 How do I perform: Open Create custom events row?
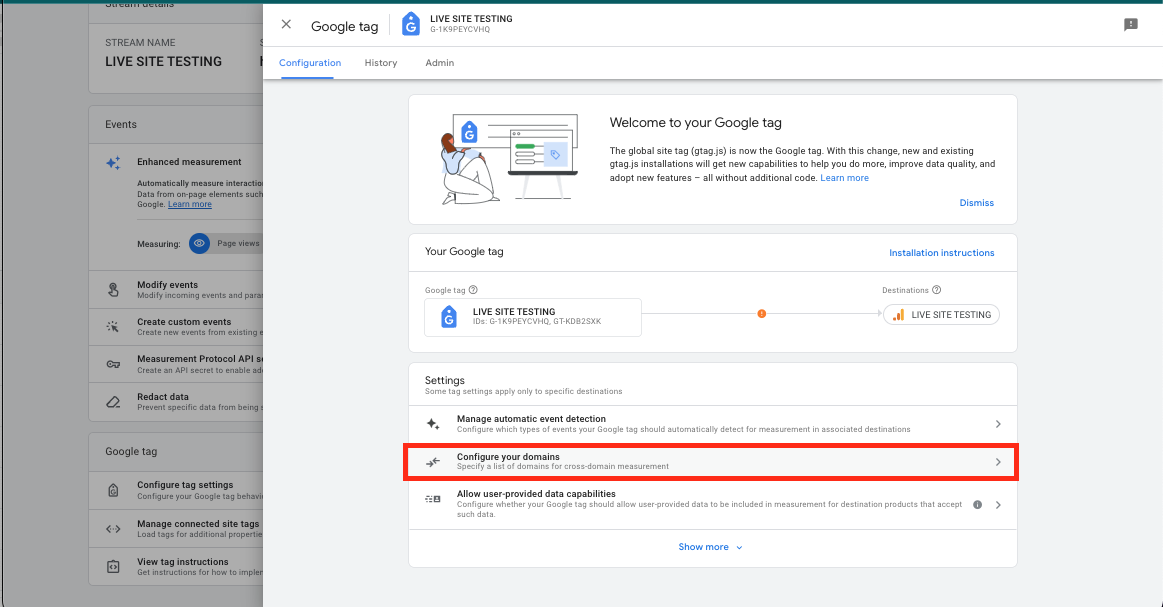coord(176,327)
